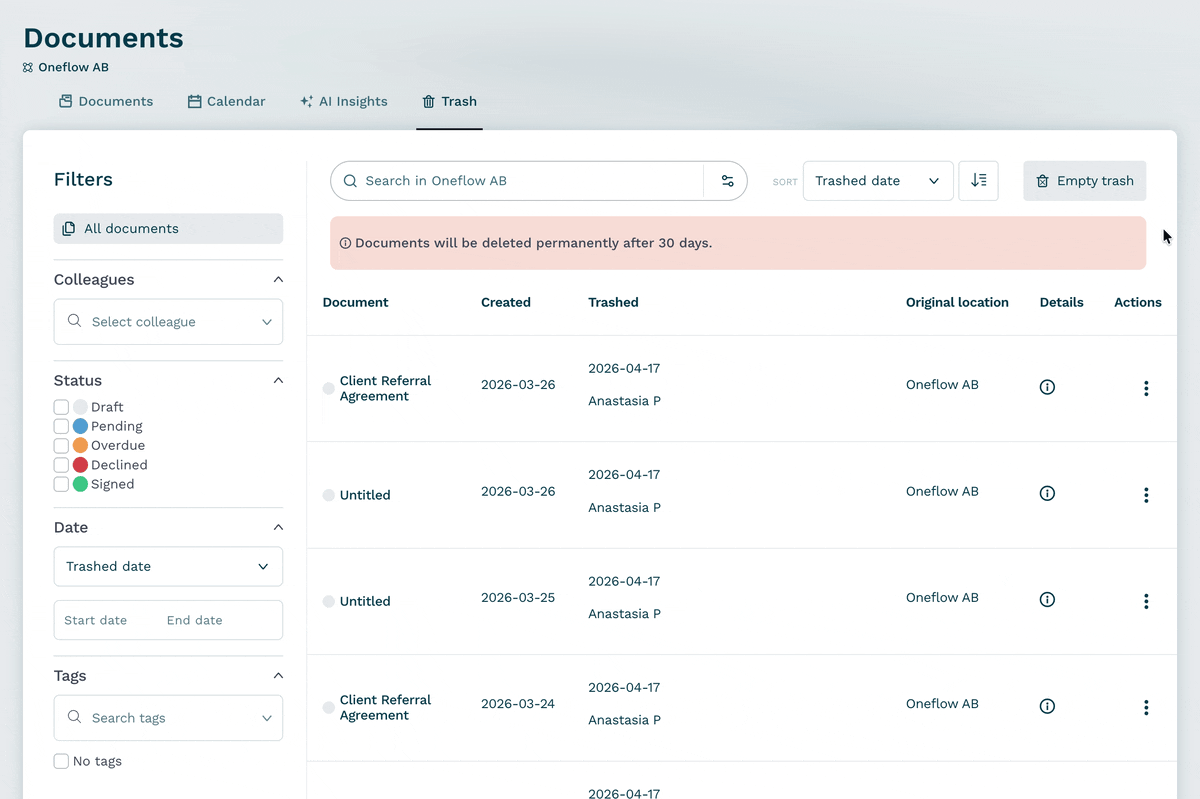Open search filter options sliders icon

coord(727,181)
